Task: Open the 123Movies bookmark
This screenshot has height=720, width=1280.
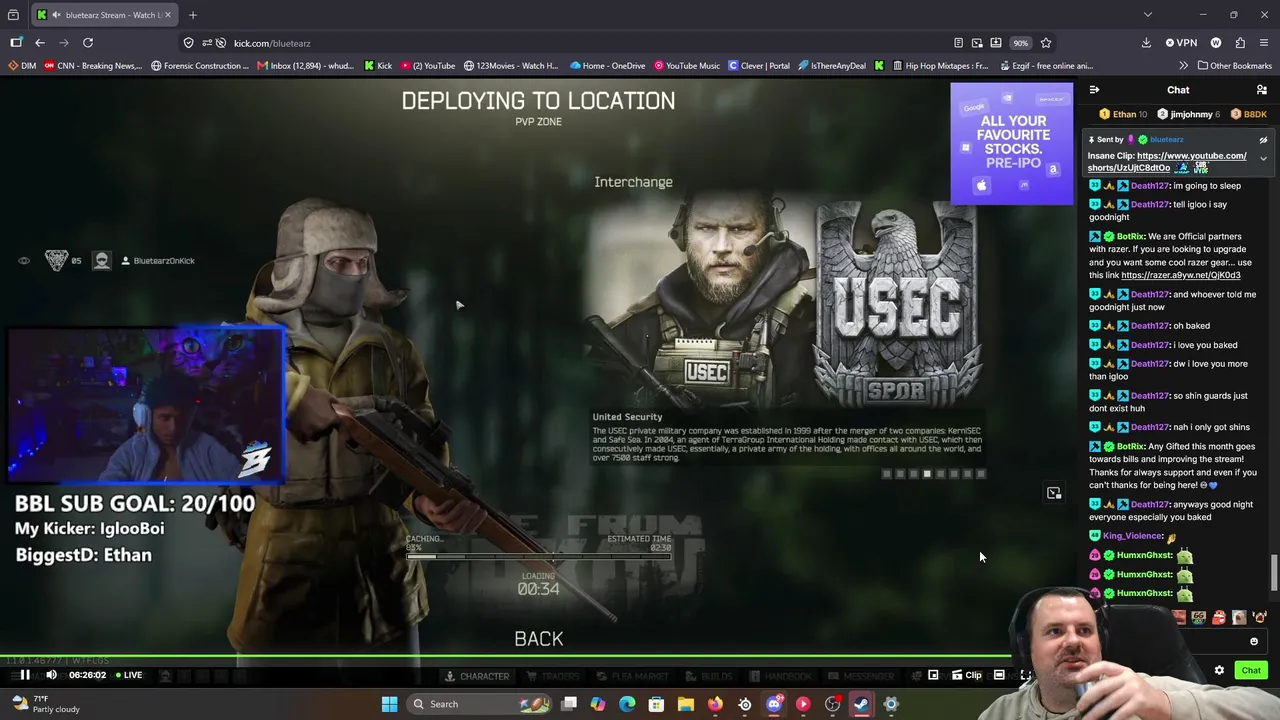Action: (x=510, y=66)
